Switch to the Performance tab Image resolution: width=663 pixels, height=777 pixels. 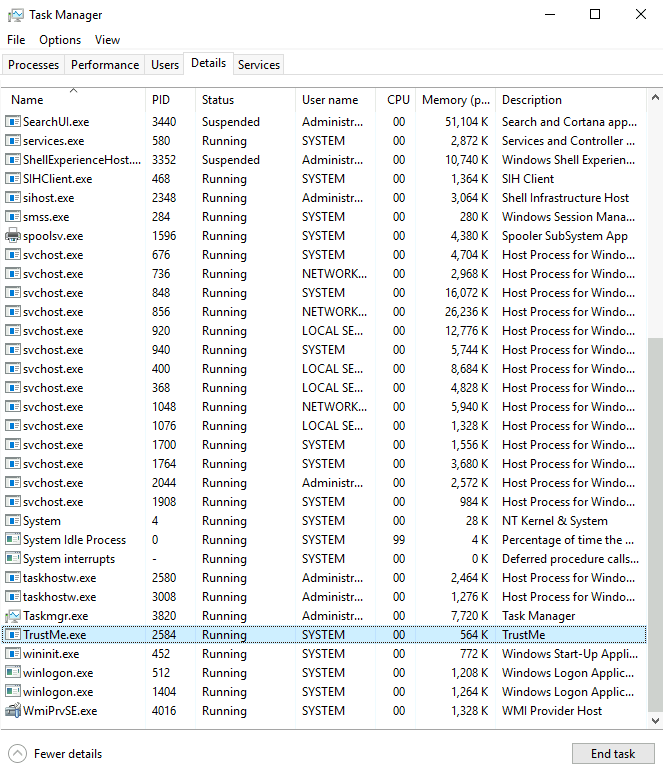pyautogui.click(x=105, y=65)
